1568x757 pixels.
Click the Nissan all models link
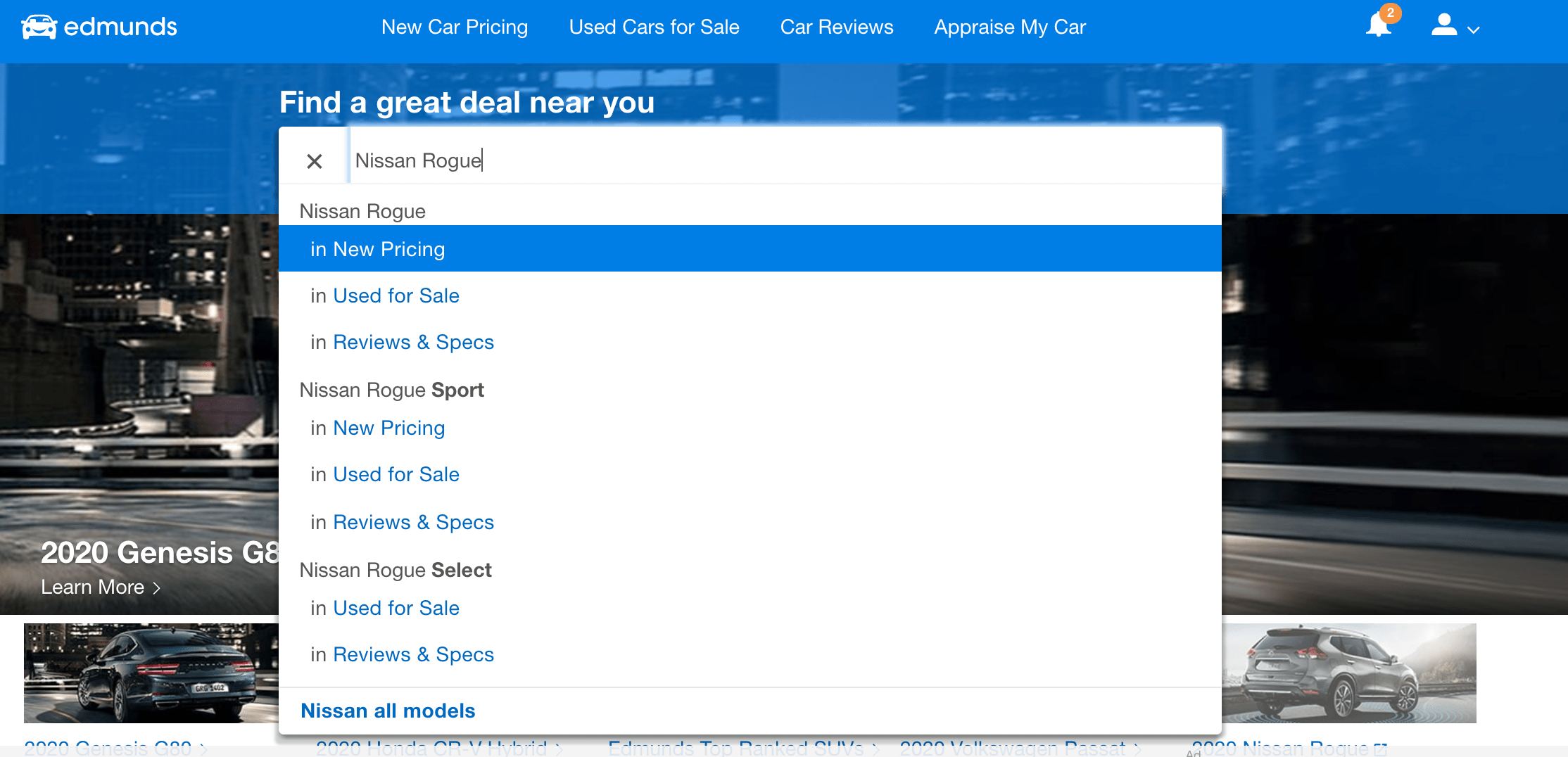(388, 711)
